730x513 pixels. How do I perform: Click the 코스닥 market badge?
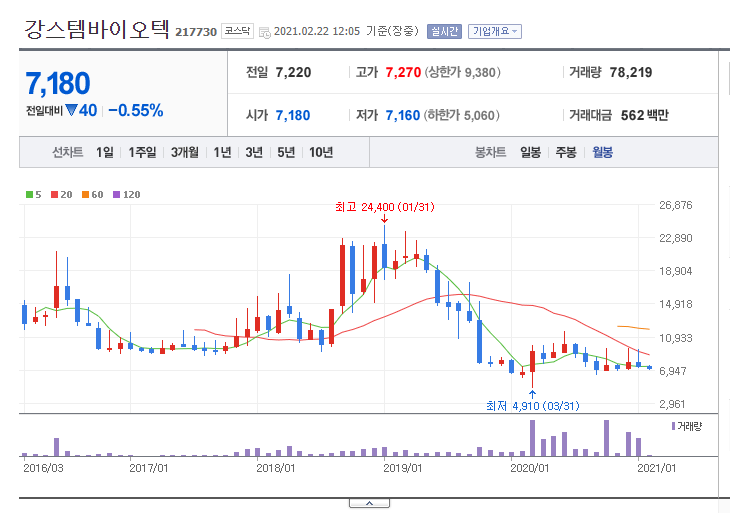[x=237, y=31]
